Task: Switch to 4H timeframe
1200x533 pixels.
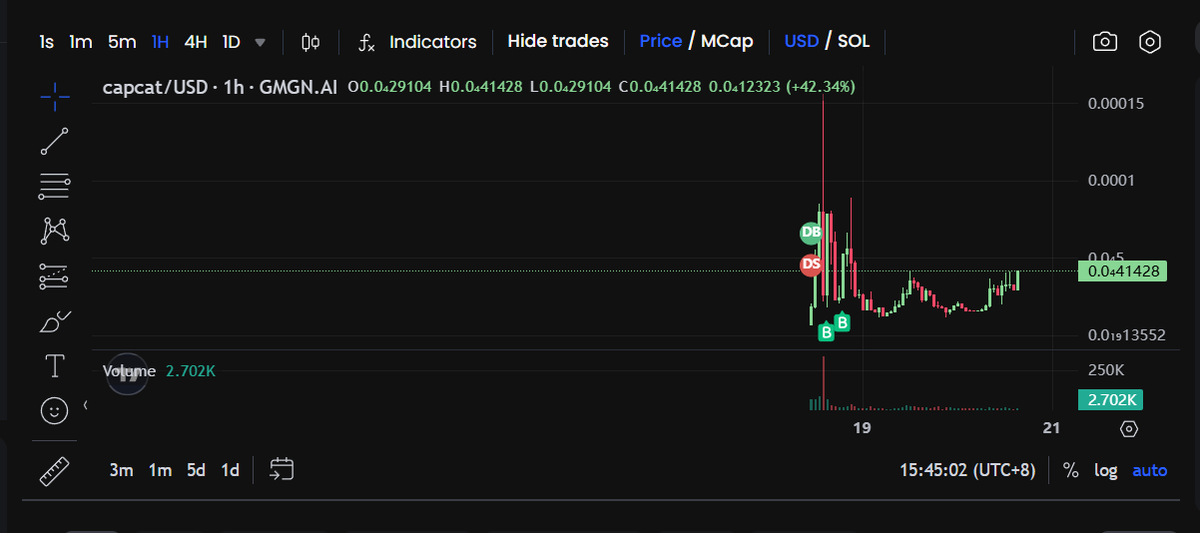Action: [196, 42]
